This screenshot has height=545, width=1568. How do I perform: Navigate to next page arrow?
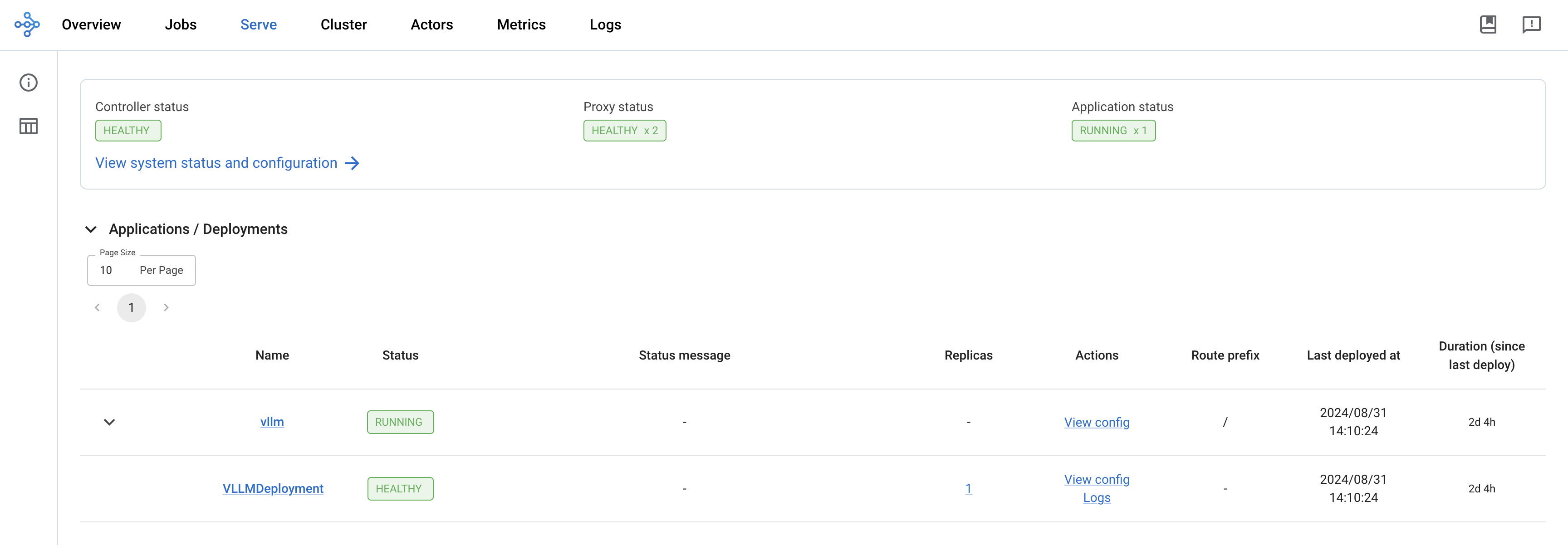click(x=166, y=307)
